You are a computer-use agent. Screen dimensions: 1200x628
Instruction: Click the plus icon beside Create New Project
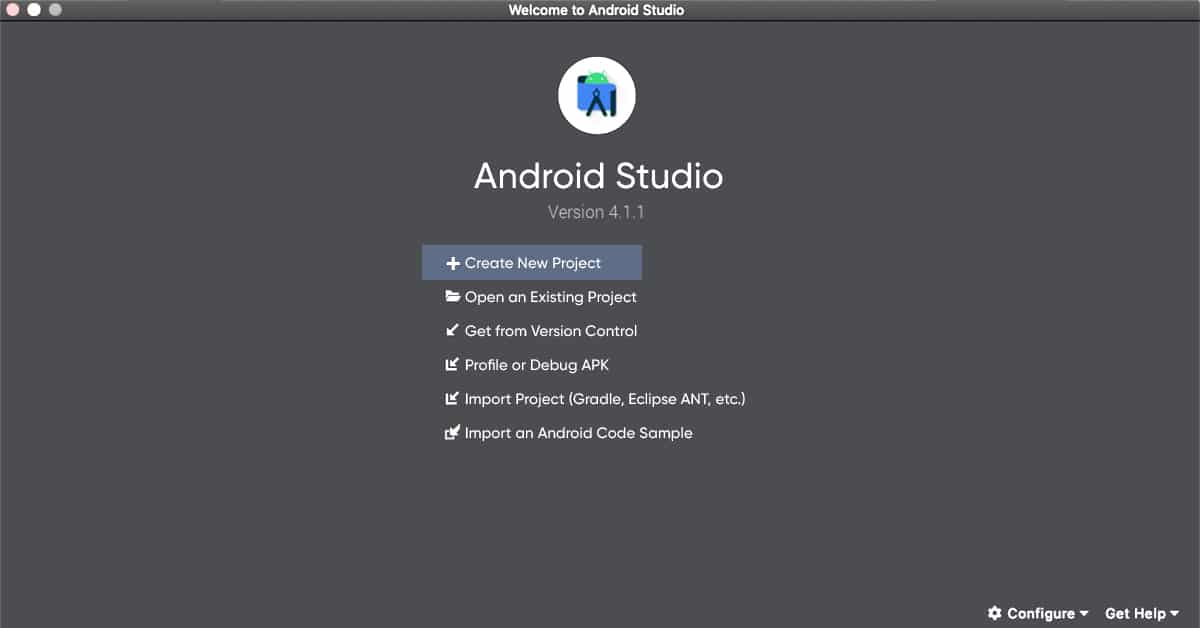452,264
